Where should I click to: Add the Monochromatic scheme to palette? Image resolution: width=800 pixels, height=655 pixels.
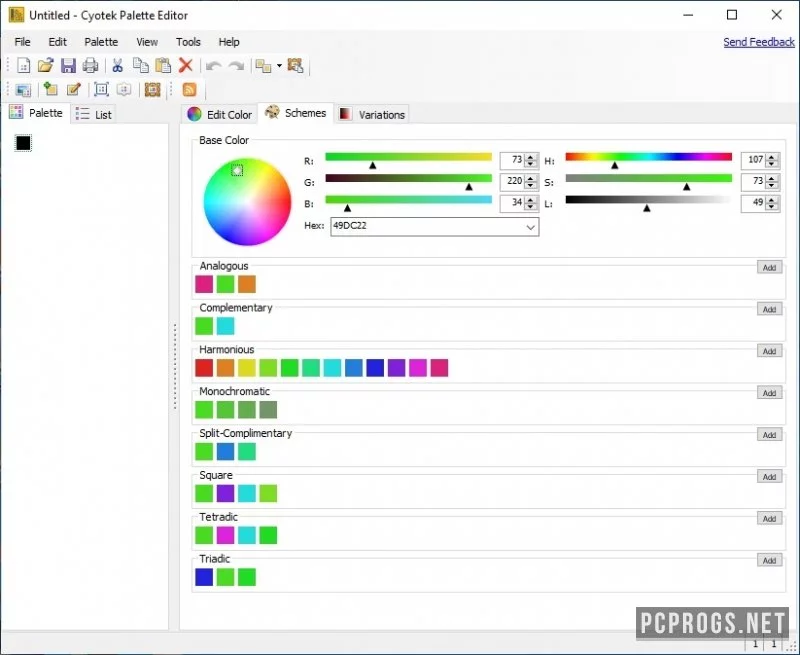[769, 393]
